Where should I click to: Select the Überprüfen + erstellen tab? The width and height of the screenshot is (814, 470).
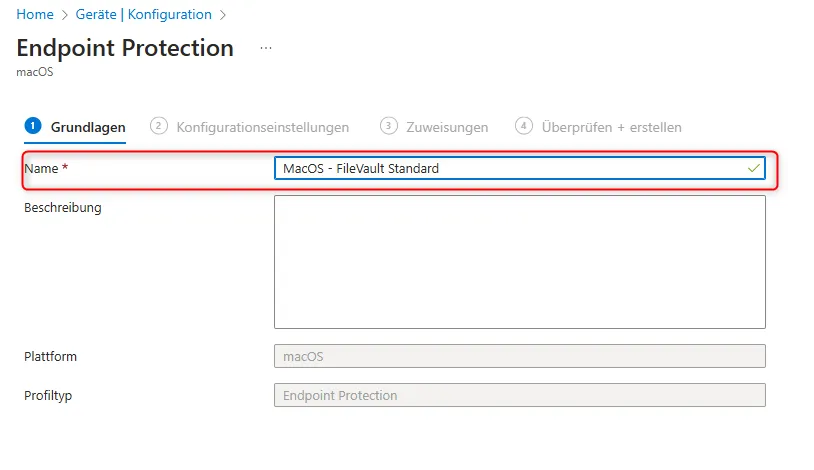pos(611,127)
